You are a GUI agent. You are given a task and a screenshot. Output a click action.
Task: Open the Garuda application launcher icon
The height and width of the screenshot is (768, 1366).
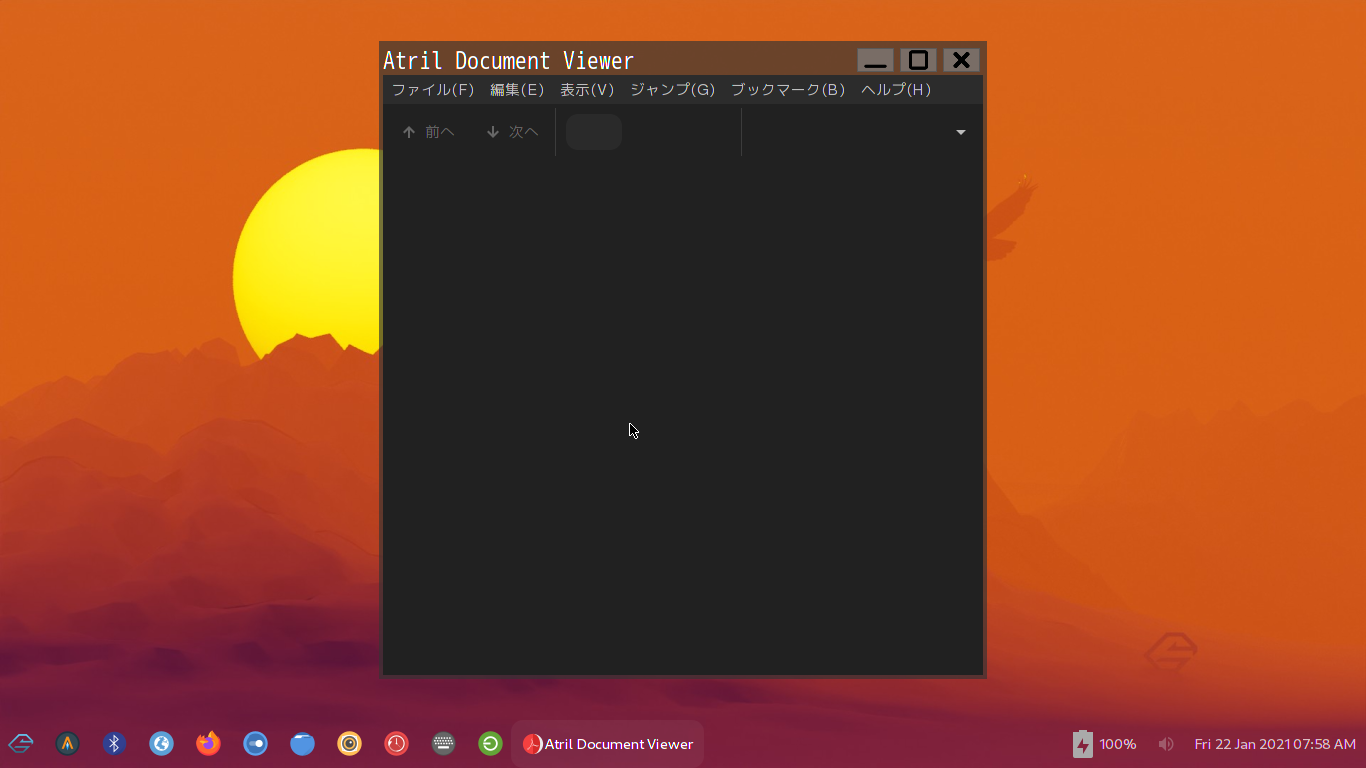click(x=21, y=743)
